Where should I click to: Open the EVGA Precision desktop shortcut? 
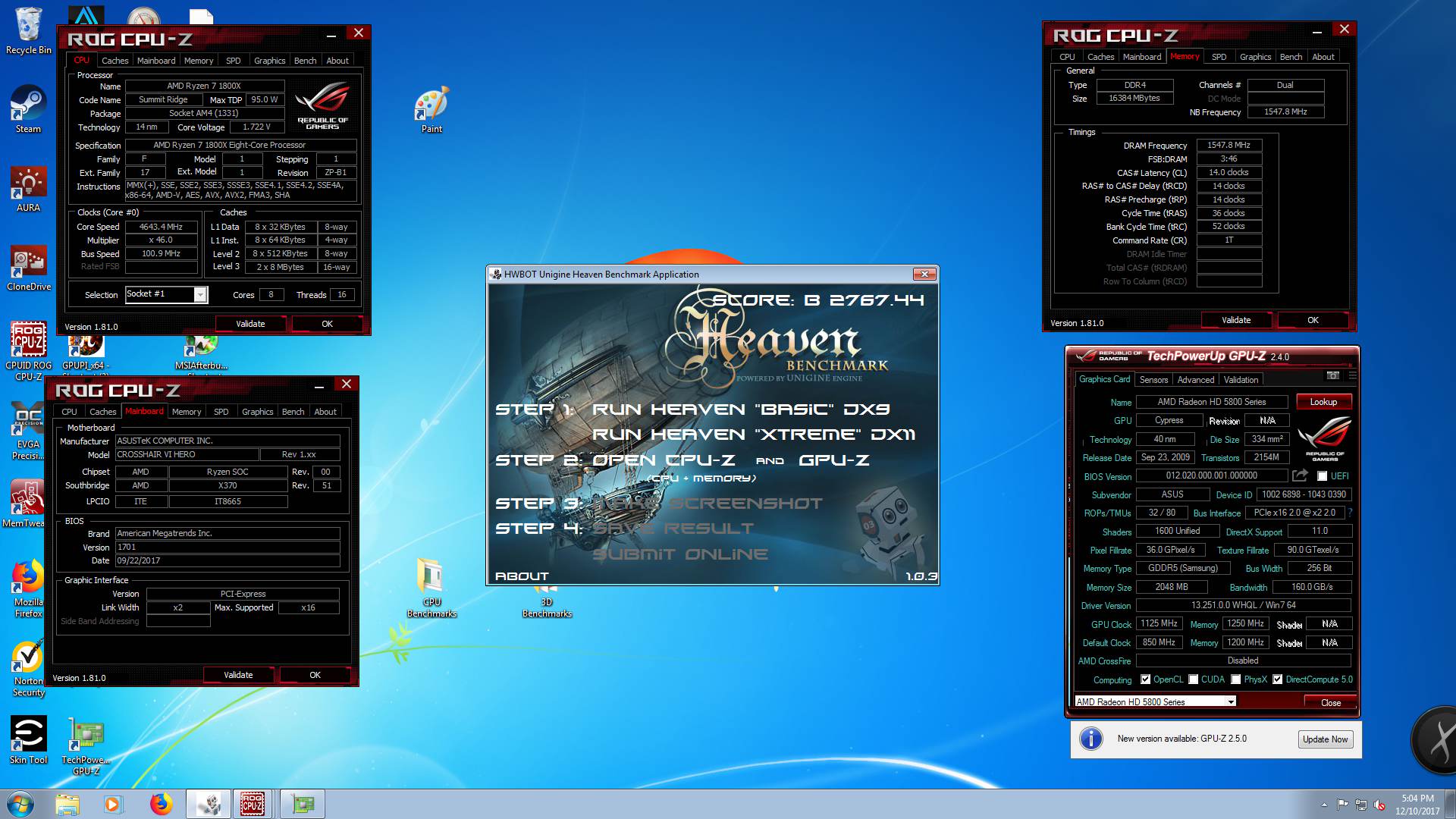click(x=29, y=431)
